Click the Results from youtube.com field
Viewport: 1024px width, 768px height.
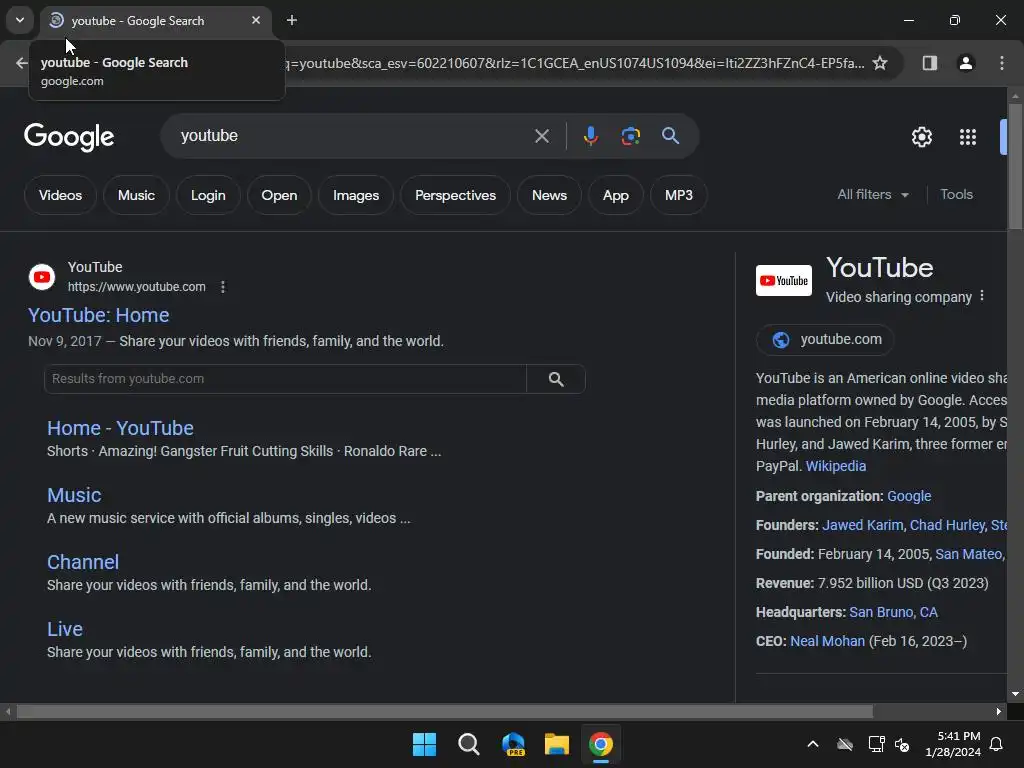point(285,379)
